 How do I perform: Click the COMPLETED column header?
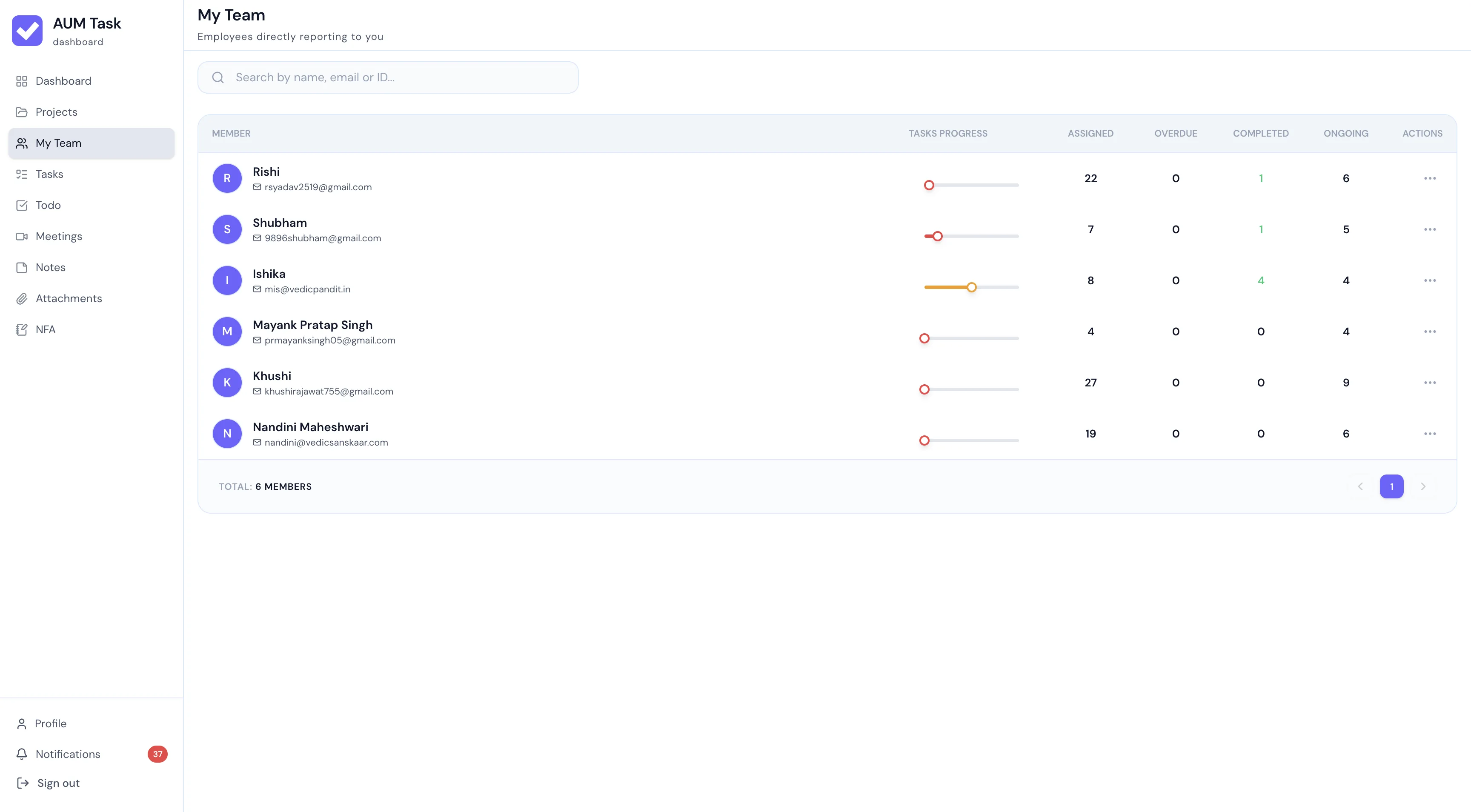(x=1261, y=134)
